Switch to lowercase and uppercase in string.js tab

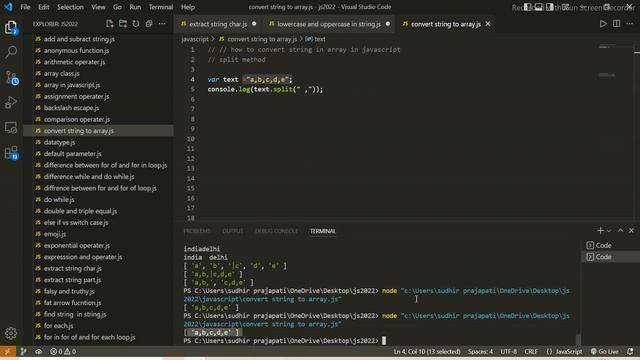click(329, 24)
